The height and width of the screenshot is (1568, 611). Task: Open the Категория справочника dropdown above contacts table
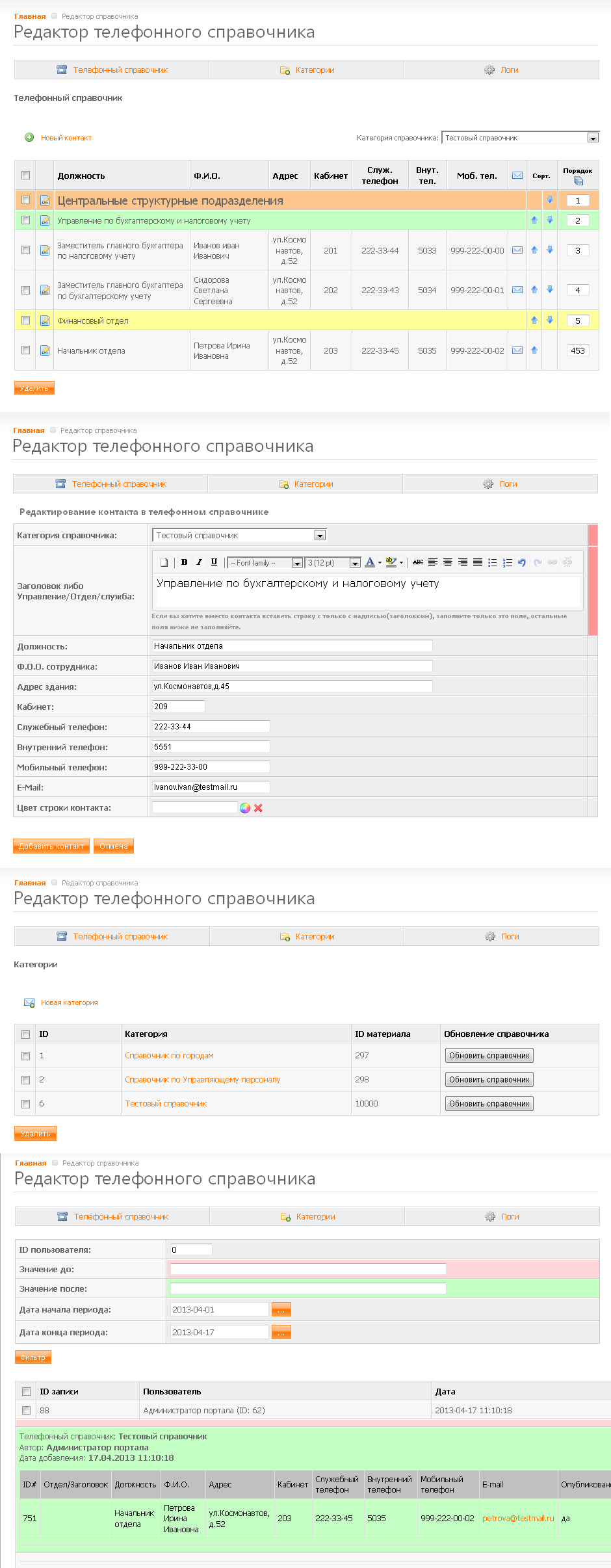point(592,138)
